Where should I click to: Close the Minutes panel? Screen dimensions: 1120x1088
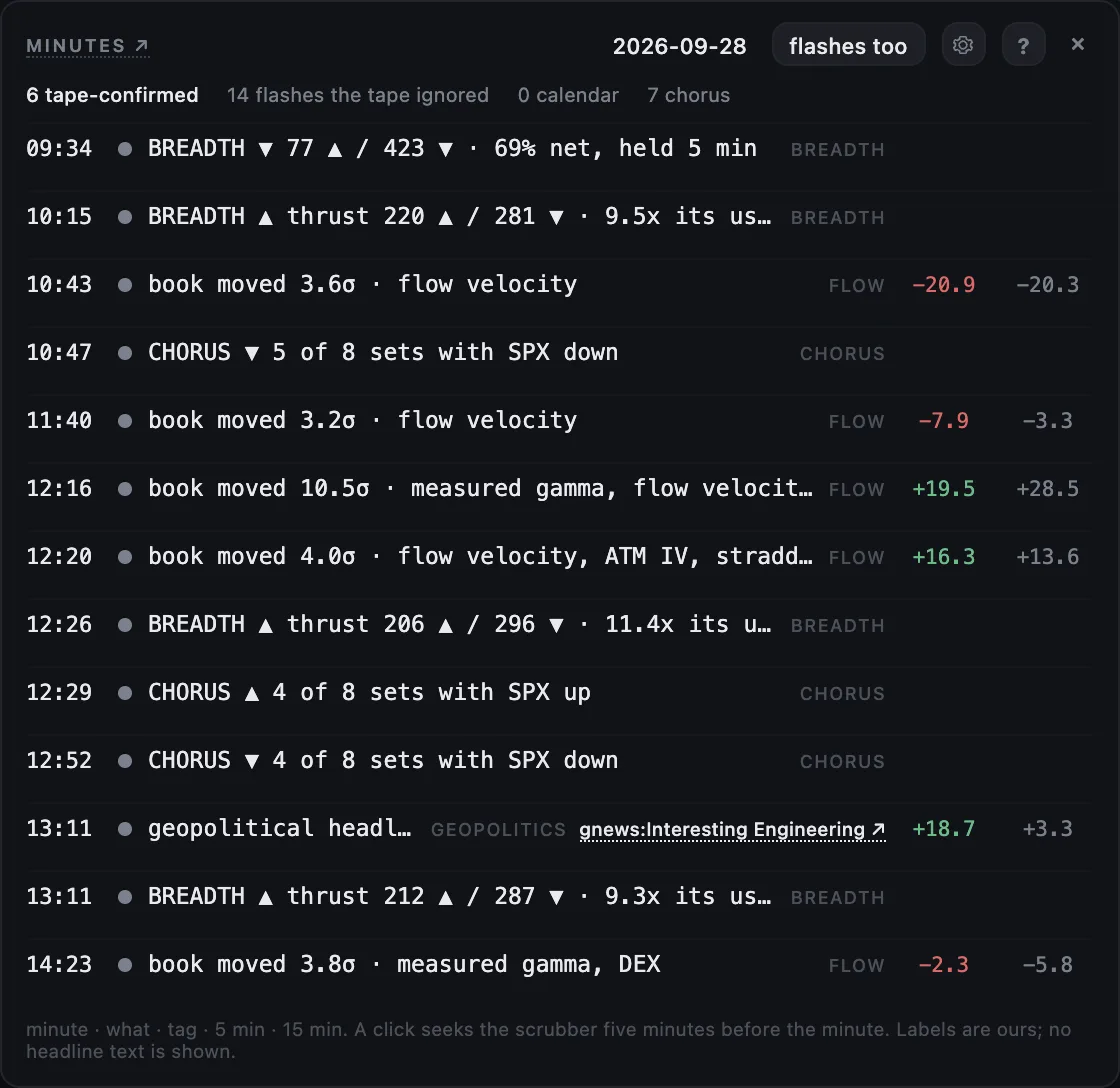pos(1078,44)
